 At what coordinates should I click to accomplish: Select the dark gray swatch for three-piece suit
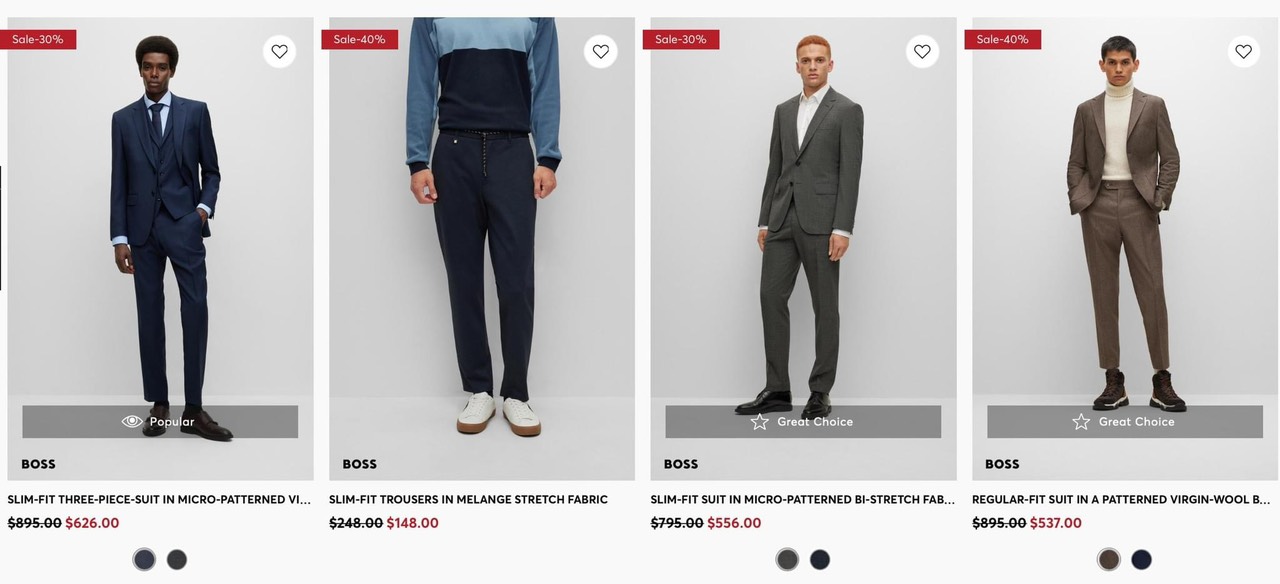(177, 560)
